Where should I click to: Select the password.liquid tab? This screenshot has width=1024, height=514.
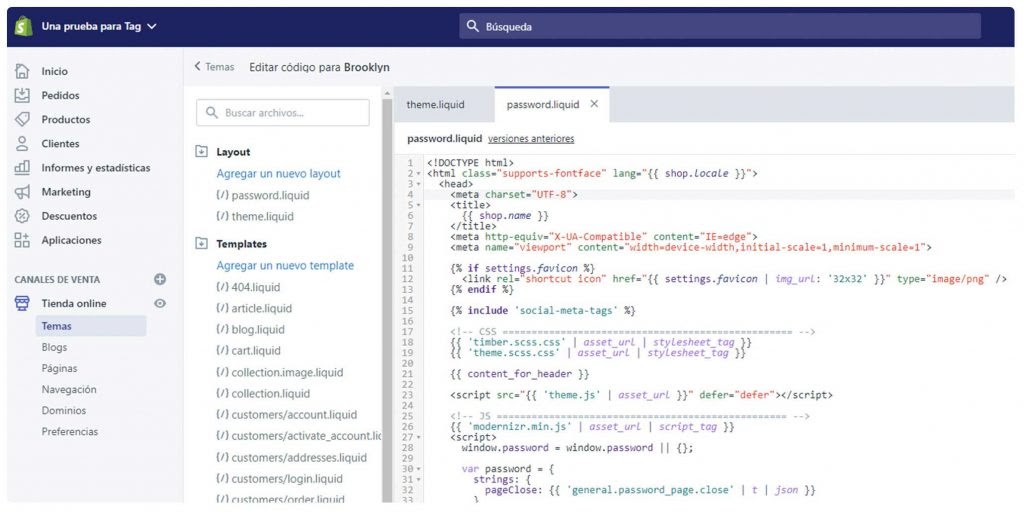point(543,104)
